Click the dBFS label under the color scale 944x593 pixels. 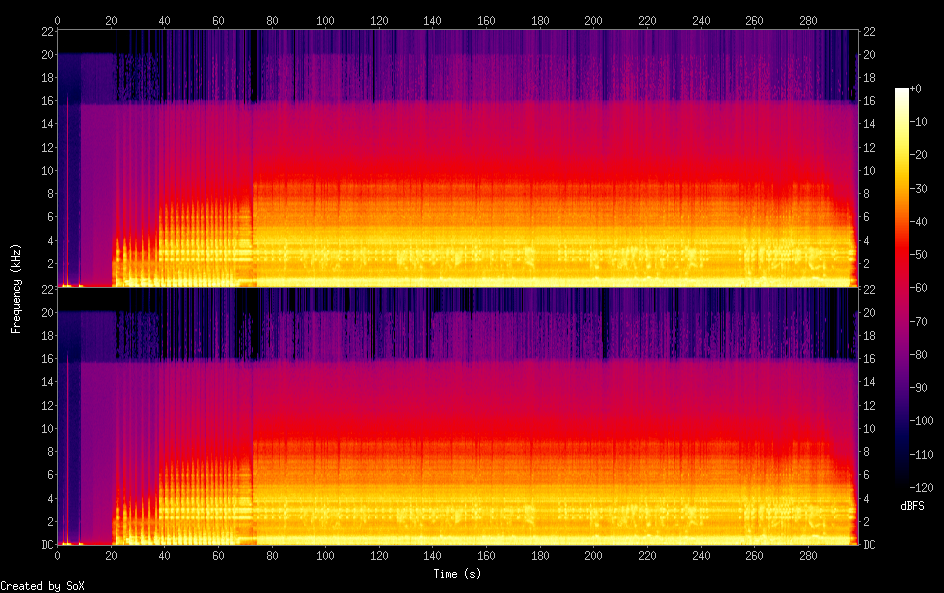point(911,506)
